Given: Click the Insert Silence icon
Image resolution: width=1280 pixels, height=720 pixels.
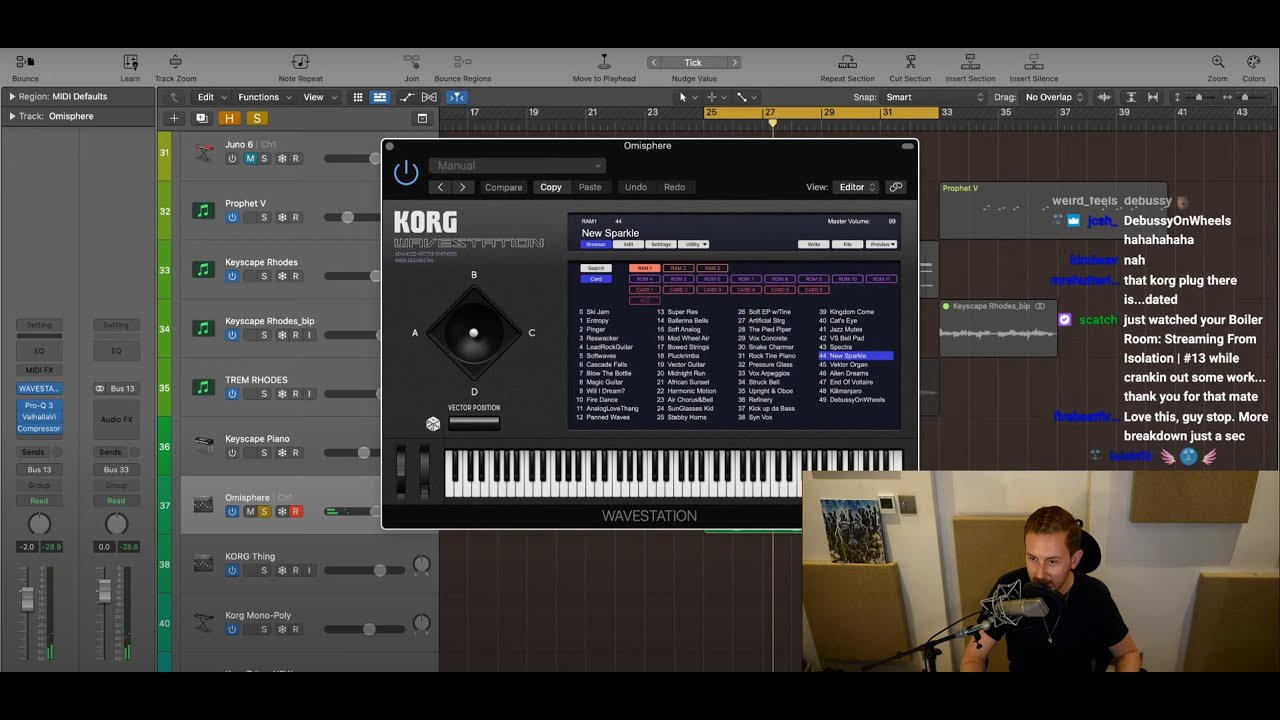Looking at the screenshot, I should 1034,62.
